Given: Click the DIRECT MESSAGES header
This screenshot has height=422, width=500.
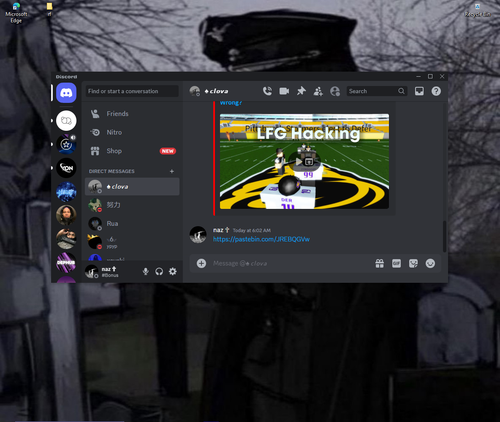Looking at the screenshot, I should click(112, 171).
